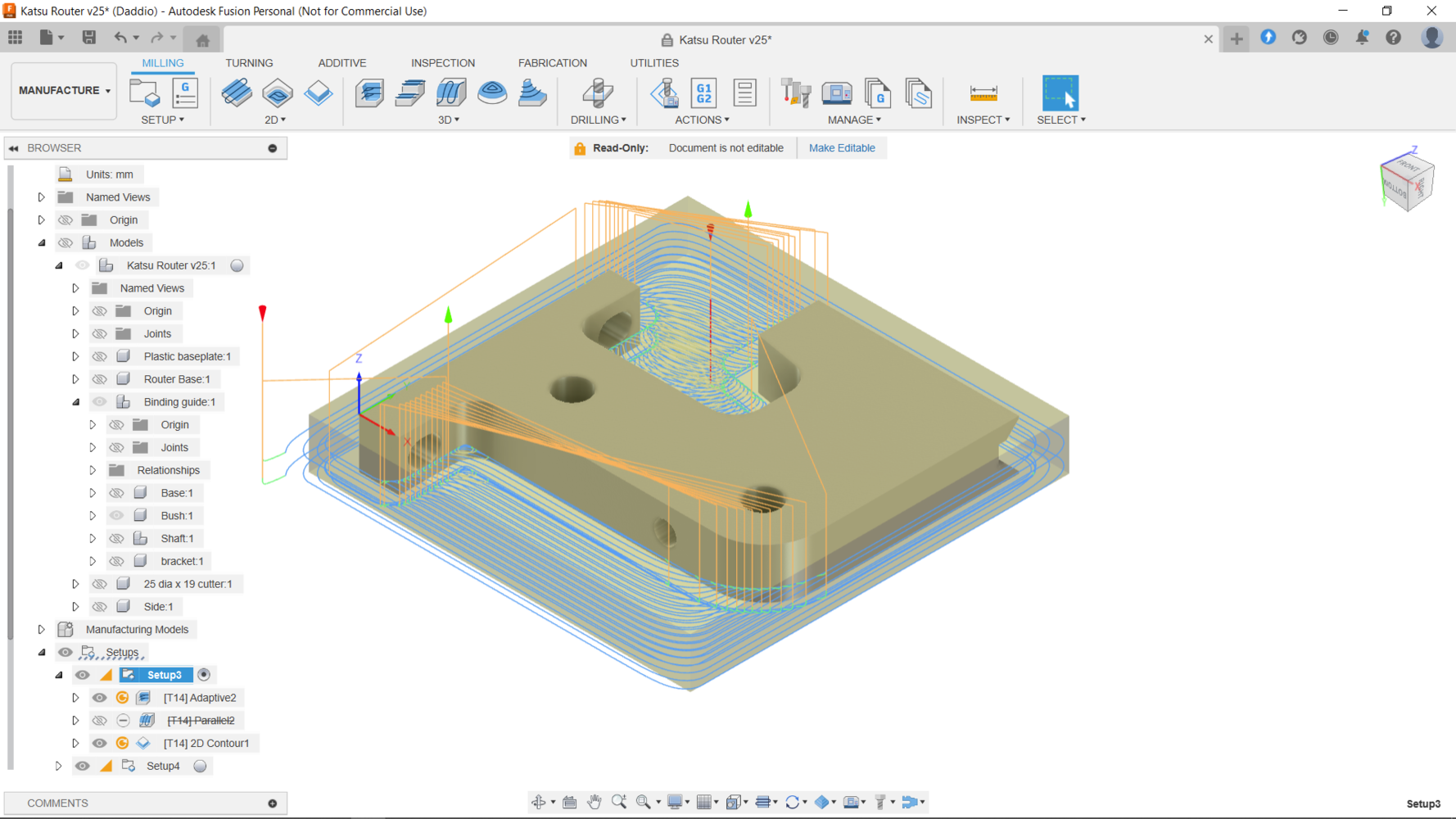Toggle visibility of Plastic baseplate:1
This screenshot has width=1456, height=819.
point(99,356)
